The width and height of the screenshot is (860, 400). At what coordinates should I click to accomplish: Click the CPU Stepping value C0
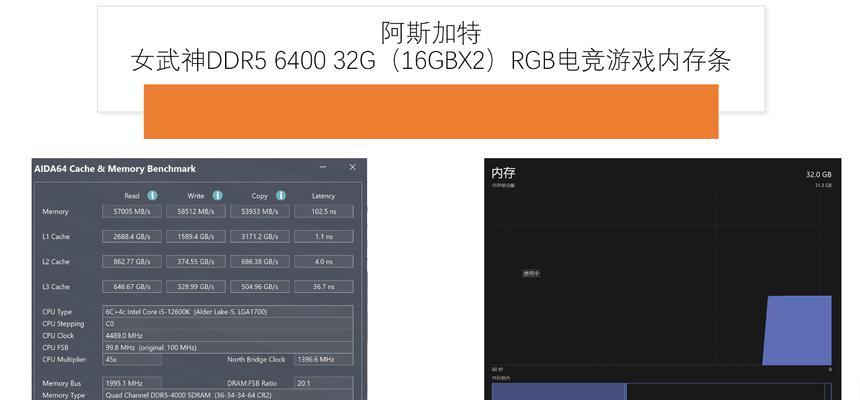click(x=228, y=324)
